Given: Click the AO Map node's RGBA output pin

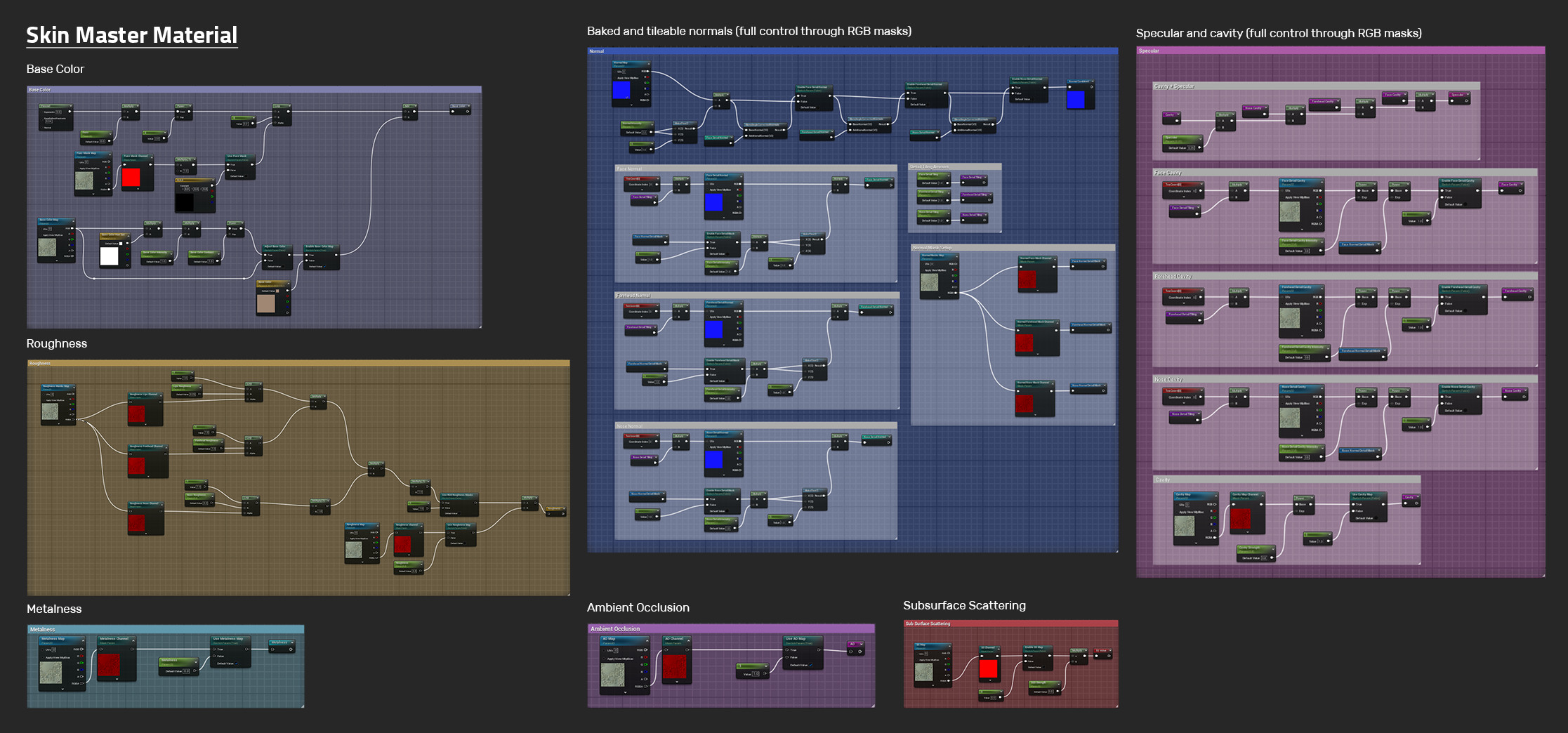Looking at the screenshot, I should pyautogui.click(x=646, y=687).
